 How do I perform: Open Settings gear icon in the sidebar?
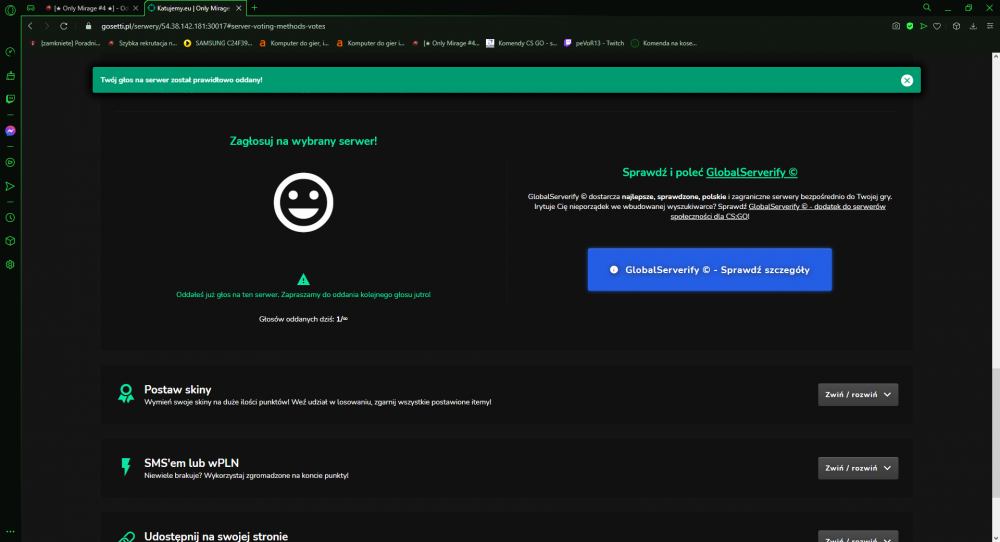10,265
